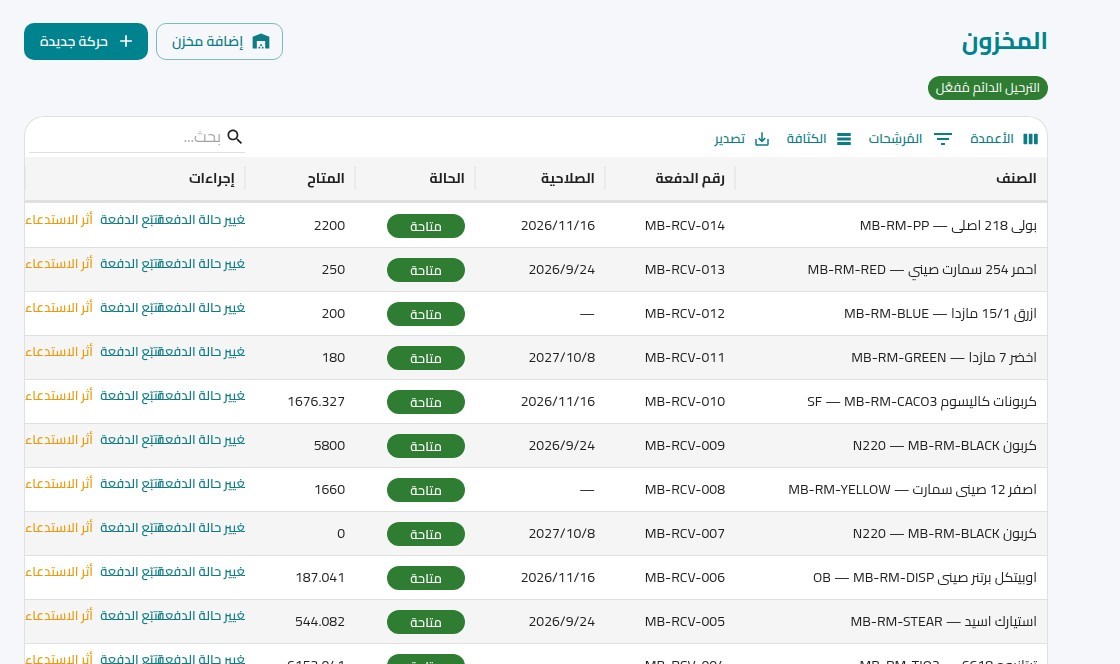The width and height of the screenshot is (1120, 664).
Task: Open أثر الاستدعاء for batch MB-RCV-010
Action: pyautogui.click(x=59, y=396)
